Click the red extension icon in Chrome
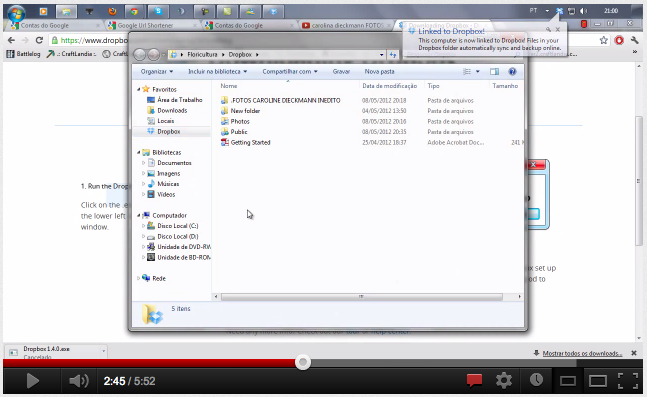 [619, 40]
